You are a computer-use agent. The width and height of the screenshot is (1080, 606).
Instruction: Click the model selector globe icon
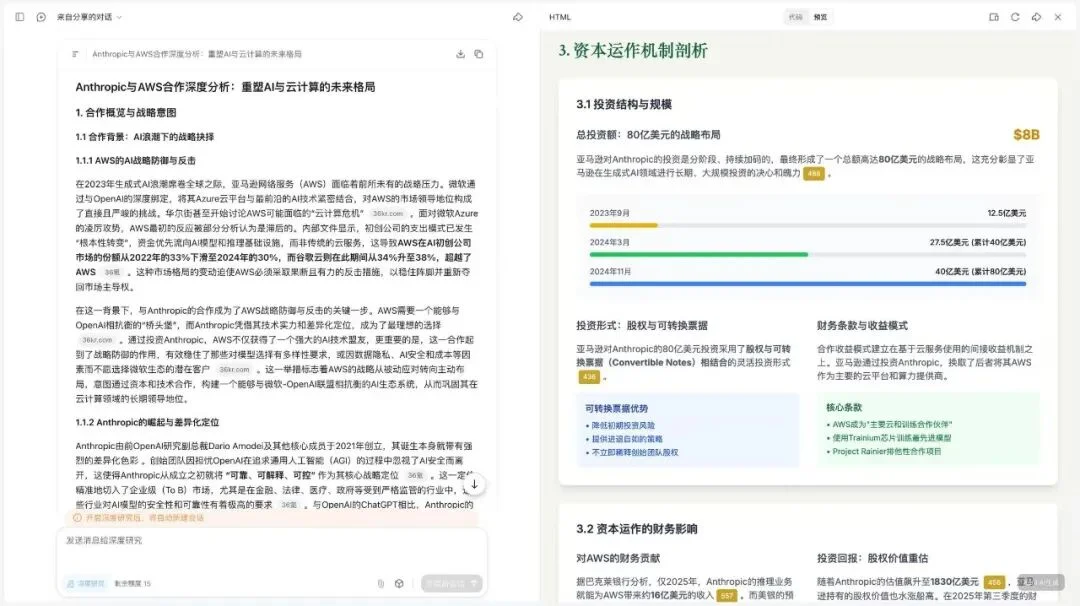(398, 584)
